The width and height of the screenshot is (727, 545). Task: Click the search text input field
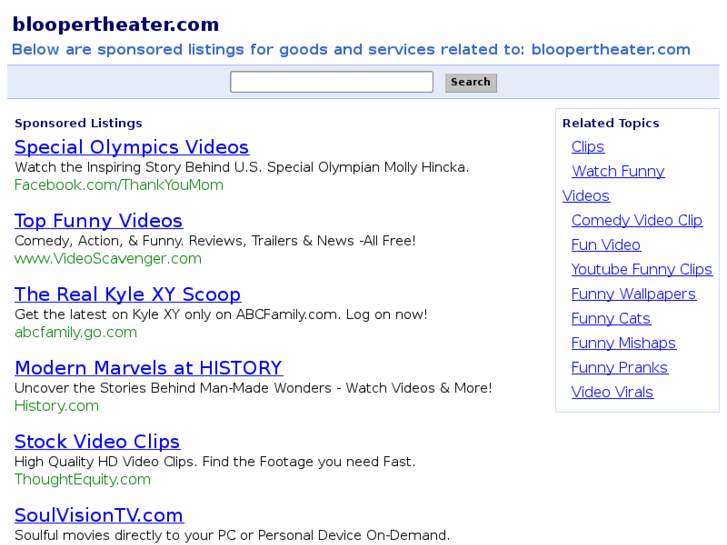tap(332, 82)
